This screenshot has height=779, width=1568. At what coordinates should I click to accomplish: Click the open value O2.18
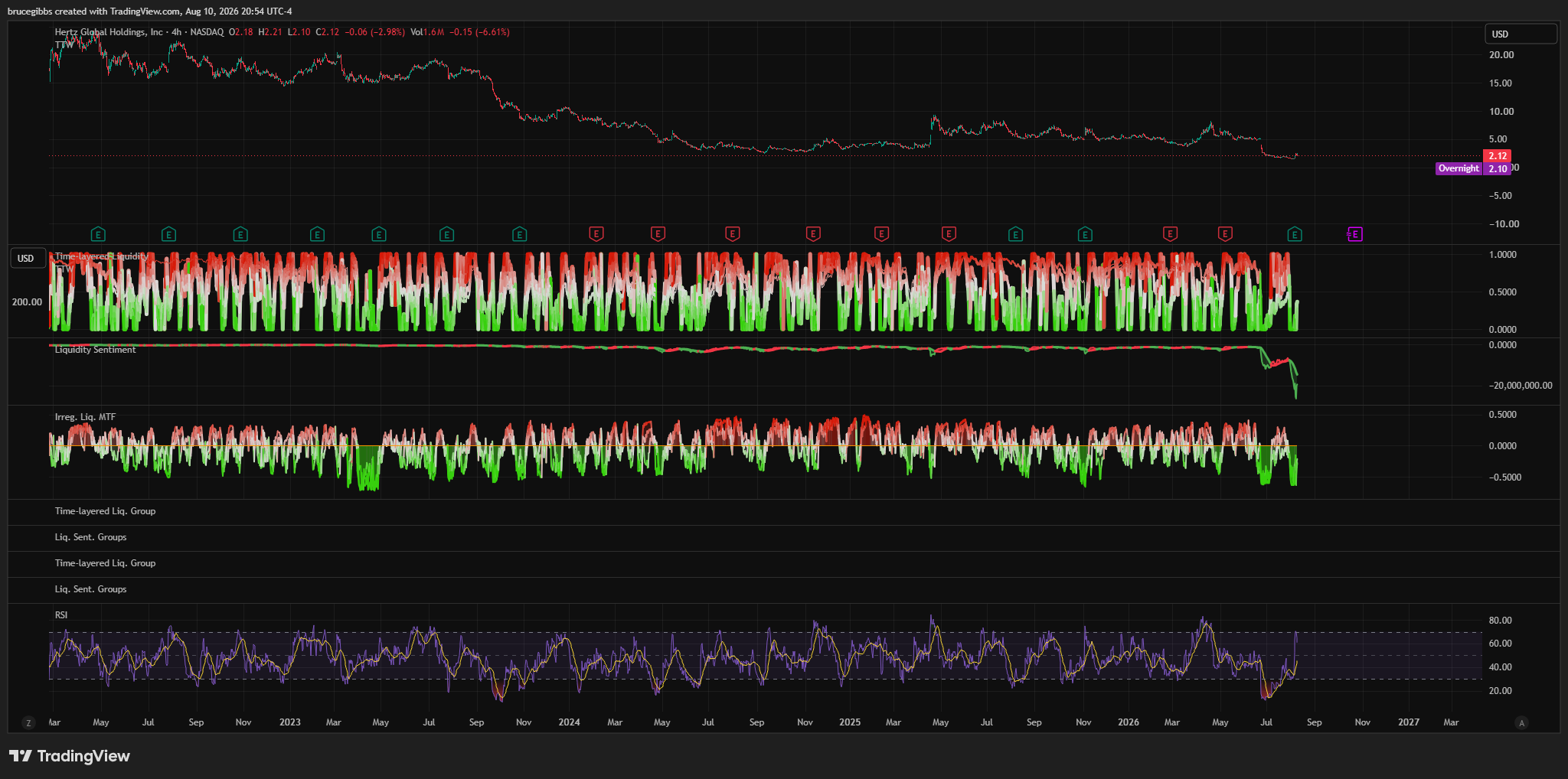click(241, 32)
